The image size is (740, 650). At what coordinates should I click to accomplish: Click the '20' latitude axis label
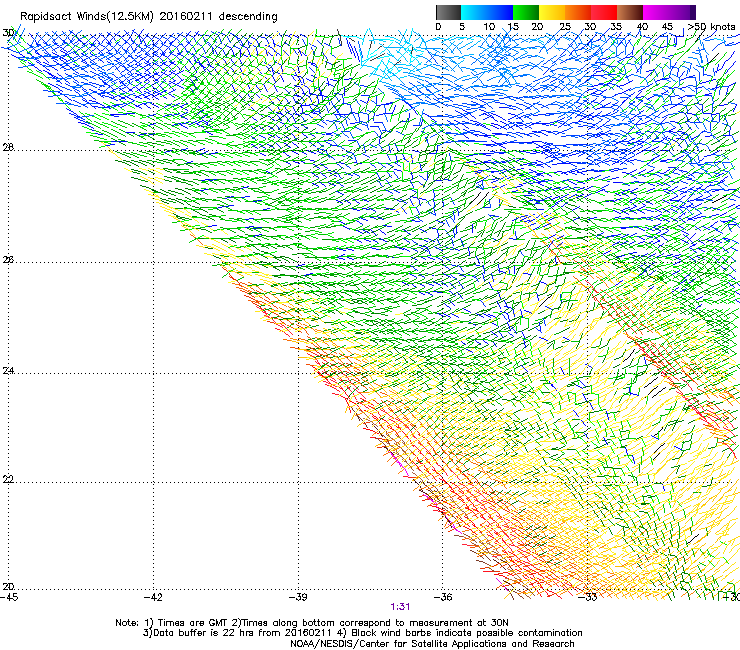coord(8,586)
